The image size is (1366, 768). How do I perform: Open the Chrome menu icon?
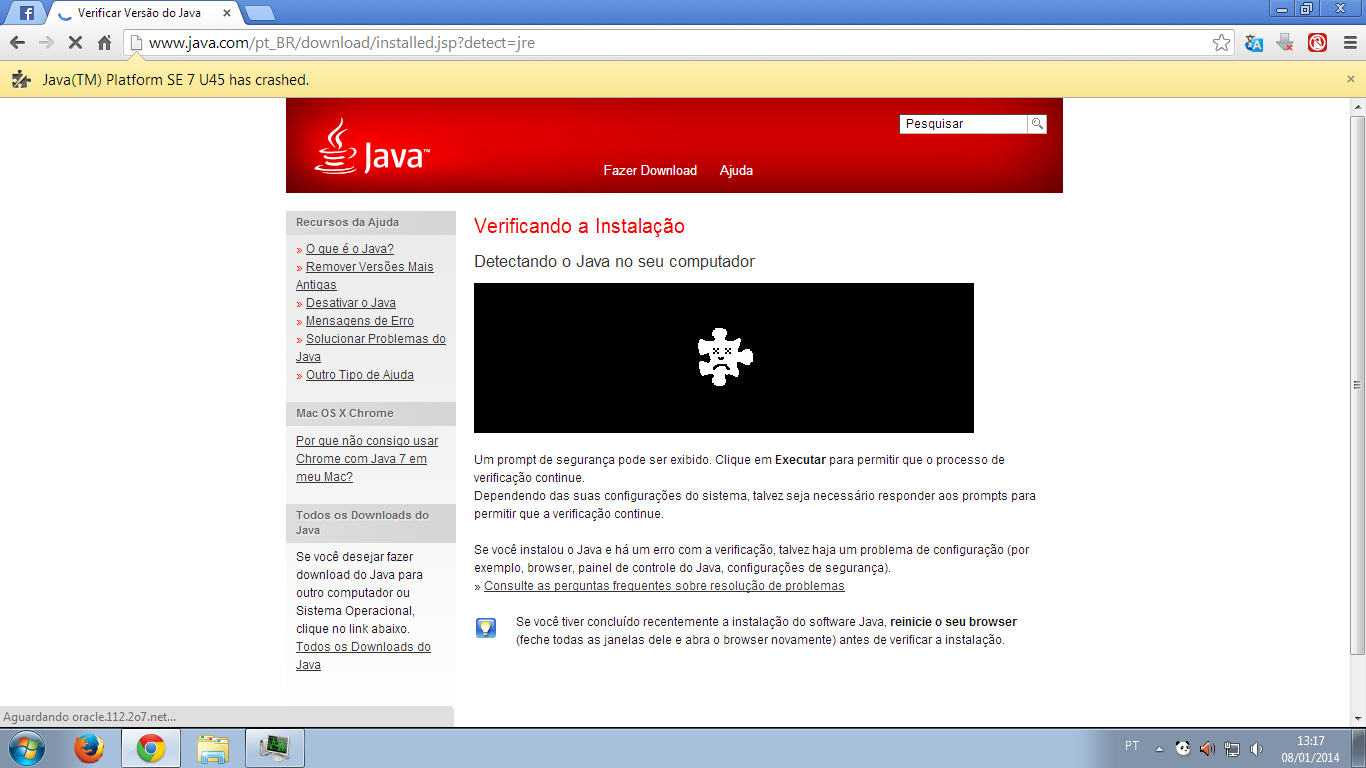pyautogui.click(x=1348, y=43)
